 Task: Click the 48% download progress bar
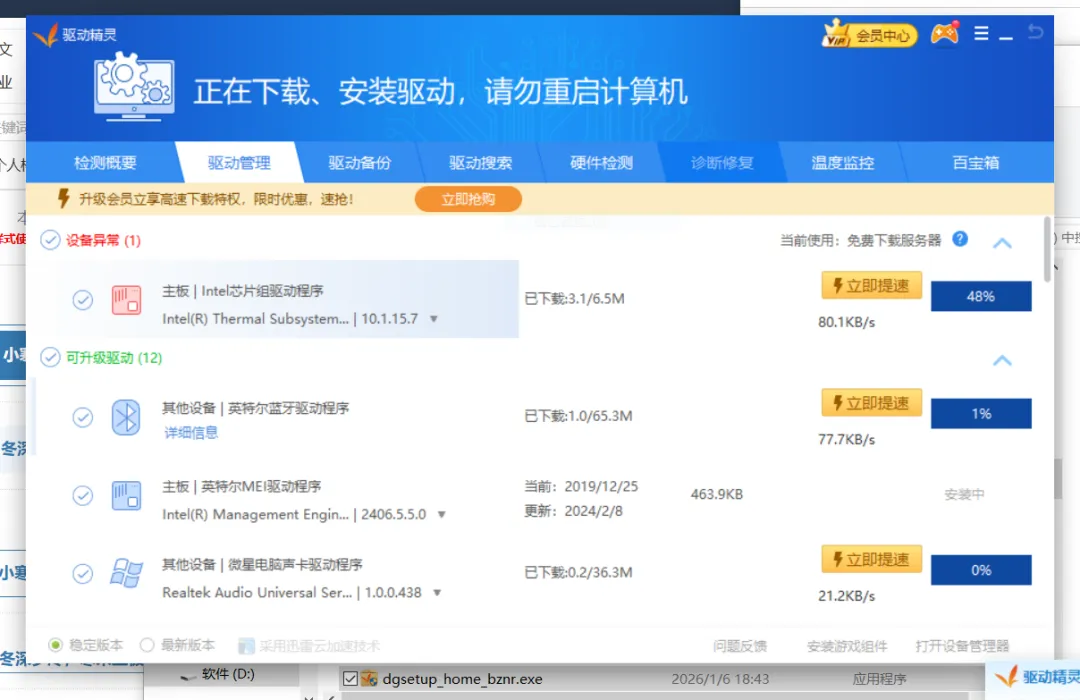pos(981,296)
